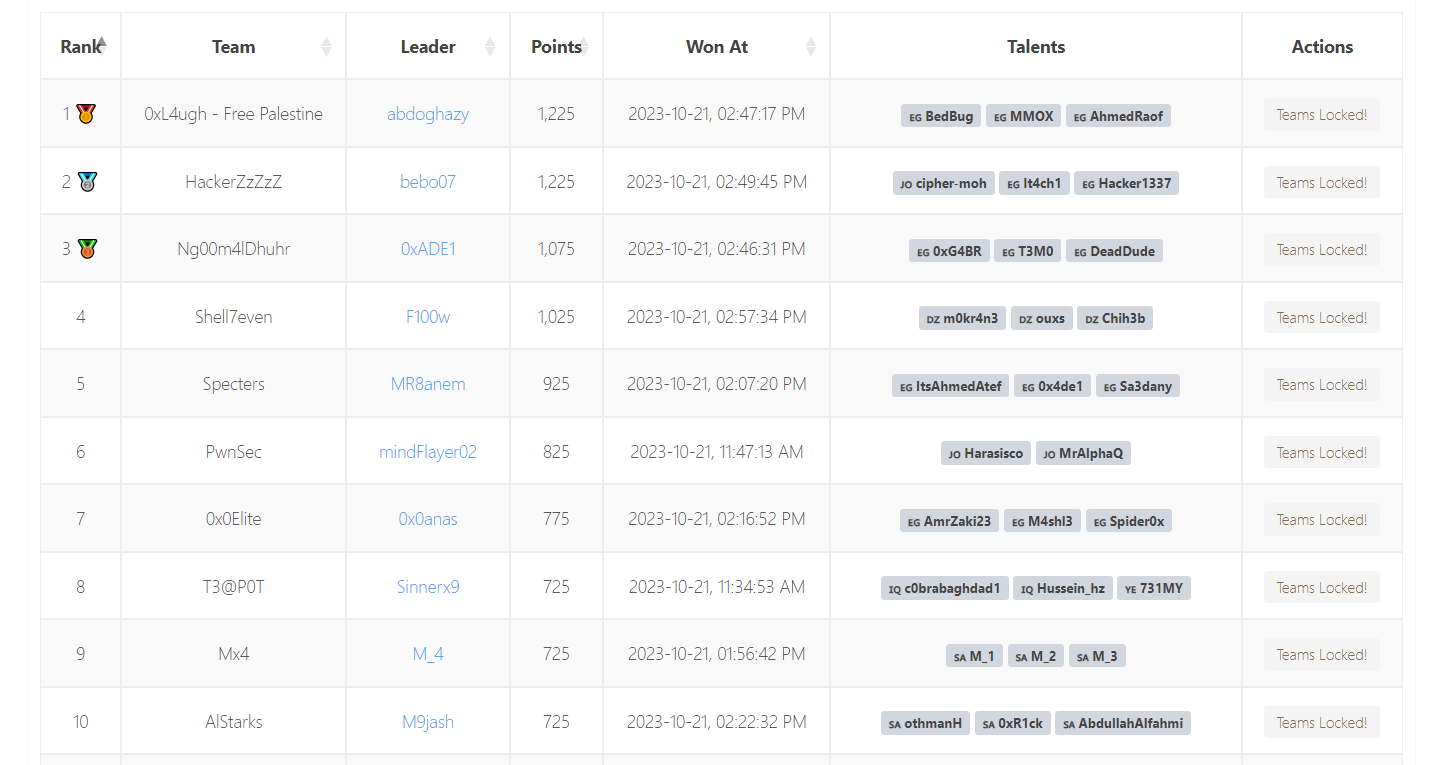Click the Talents column header
Image resolution: width=1437 pixels, height=765 pixels.
tap(1036, 46)
